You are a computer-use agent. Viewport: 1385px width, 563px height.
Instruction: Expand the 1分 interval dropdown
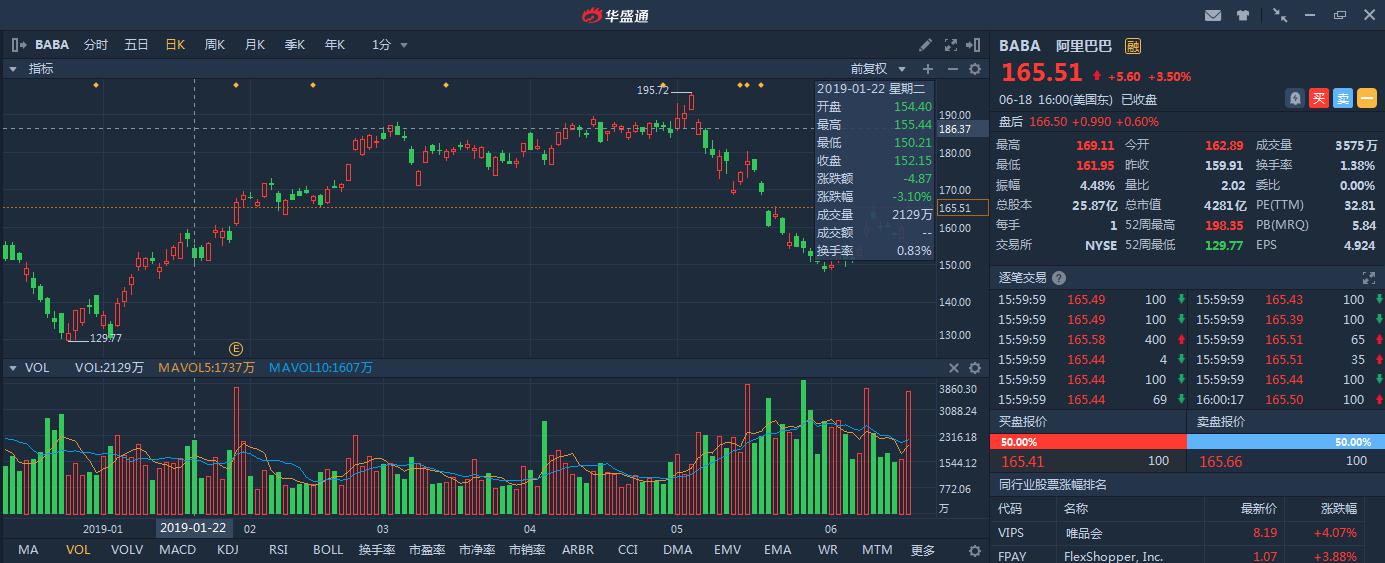click(x=390, y=45)
